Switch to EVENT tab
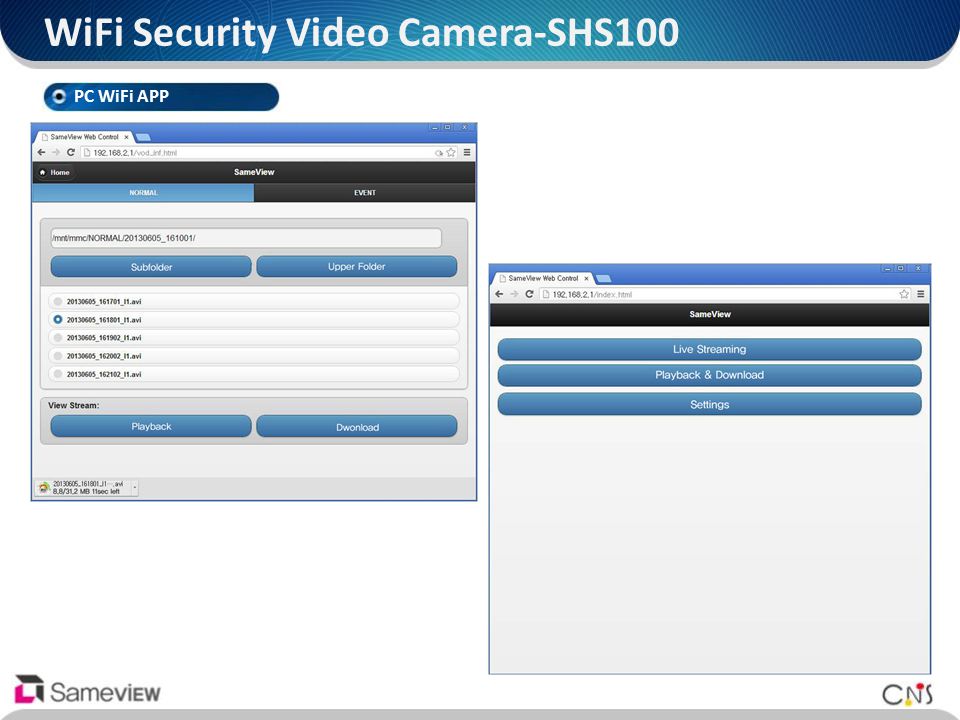960x720 pixels. [x=364, y=192]
